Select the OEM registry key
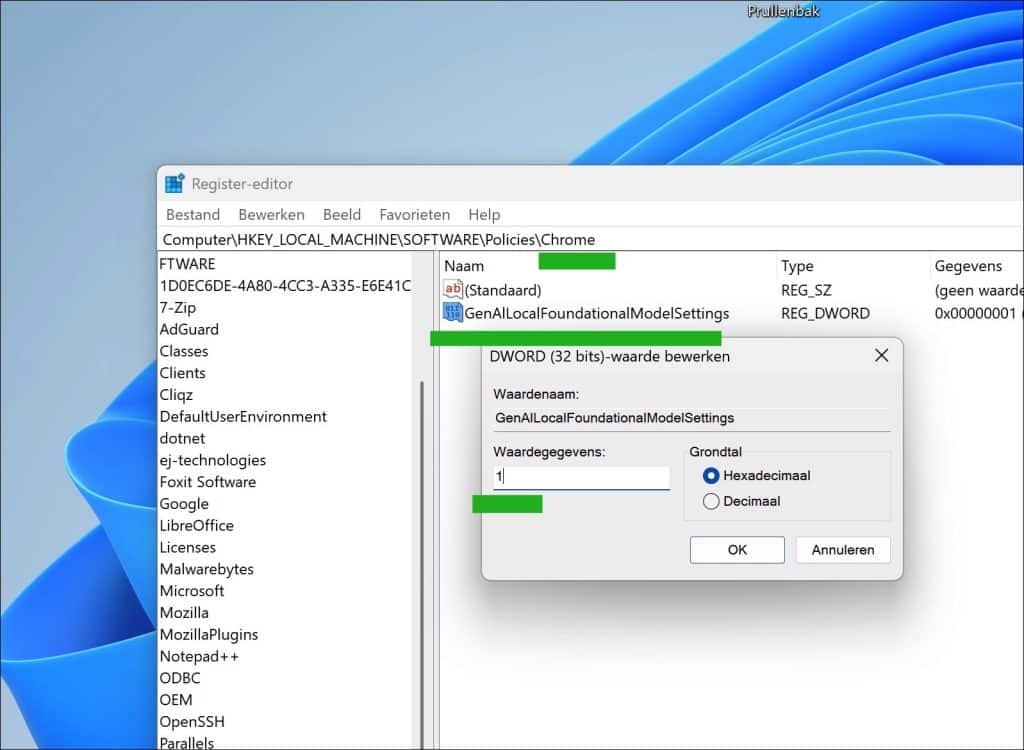The width and height of the screenshot is (1024, 750). tap(176, 700)
